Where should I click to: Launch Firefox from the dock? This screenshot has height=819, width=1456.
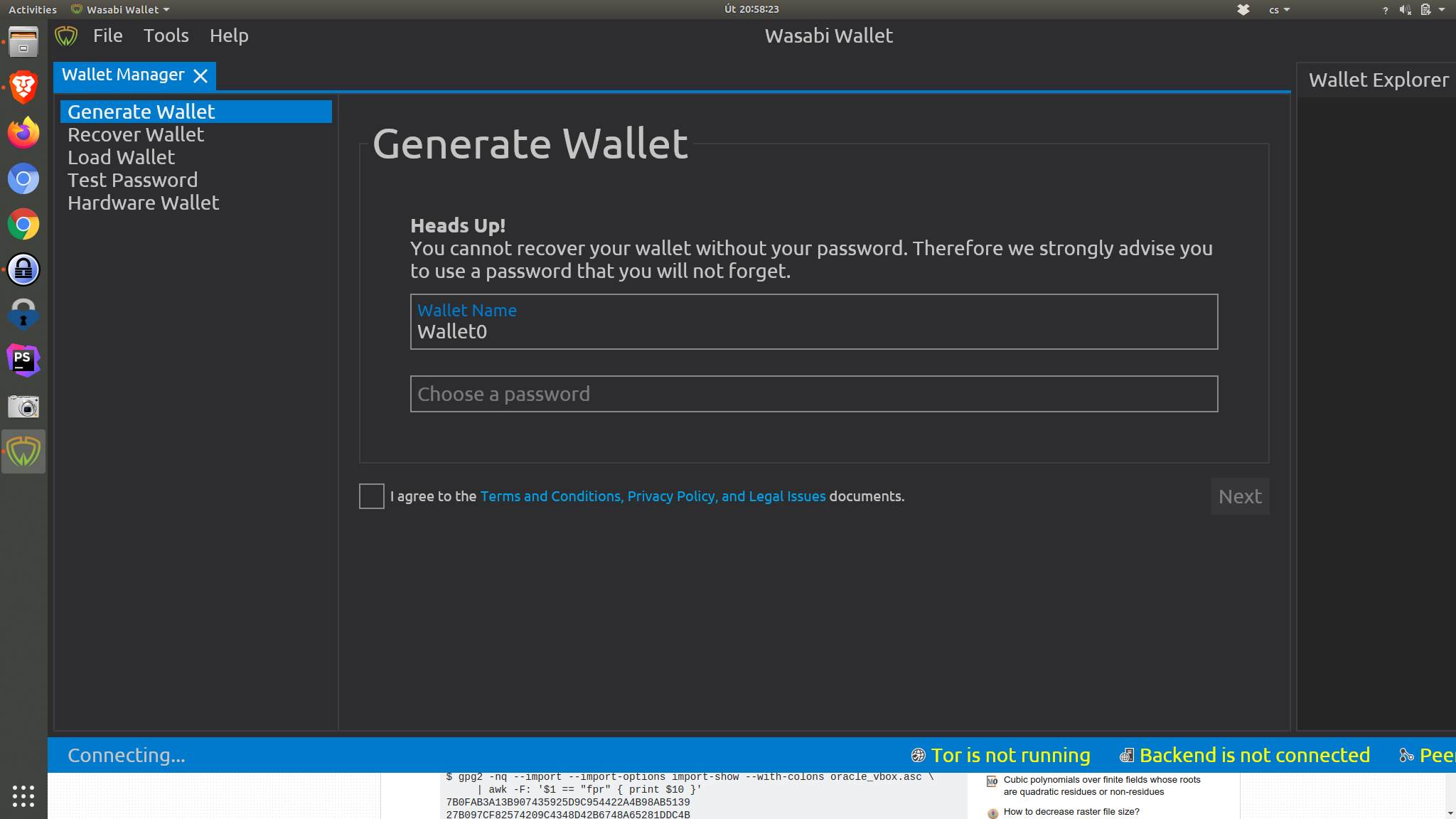point(23,133)
